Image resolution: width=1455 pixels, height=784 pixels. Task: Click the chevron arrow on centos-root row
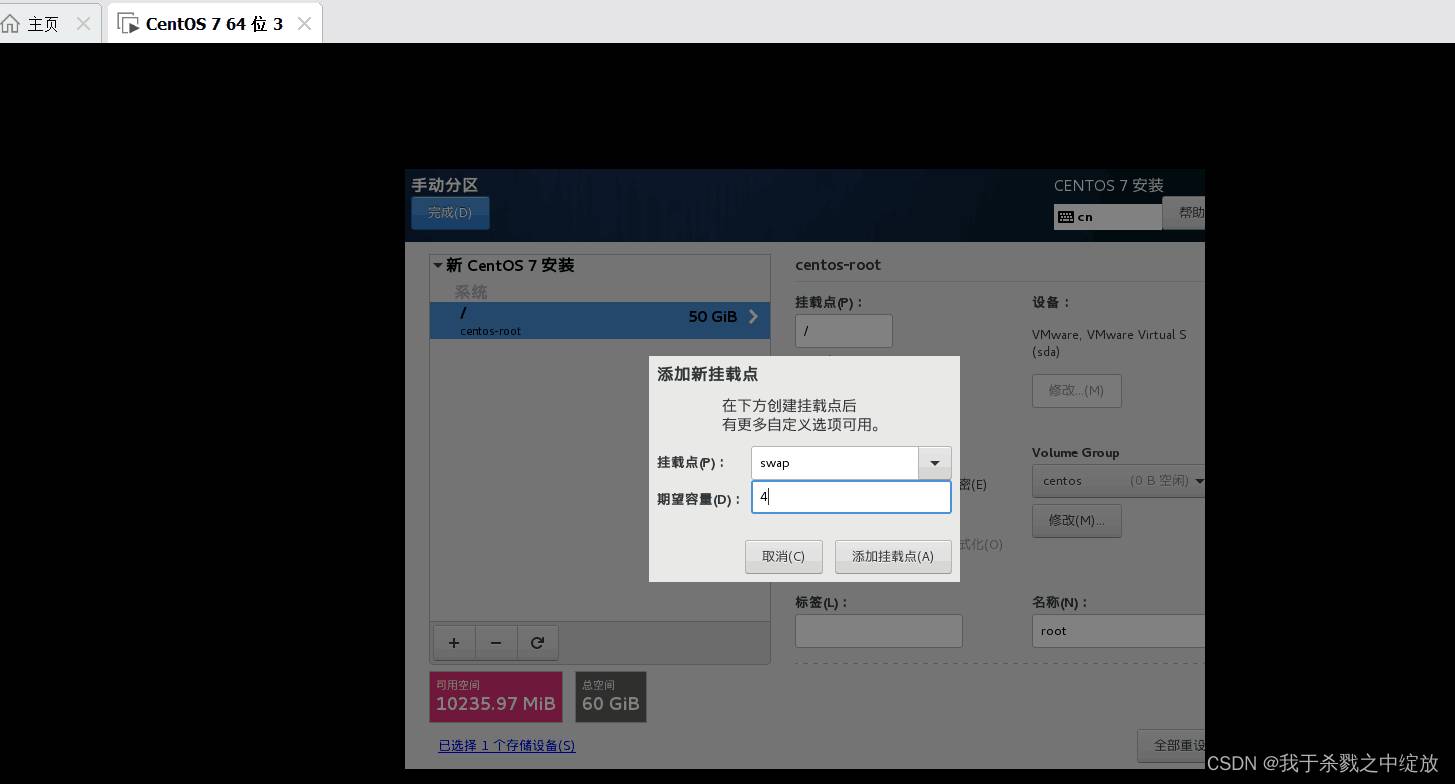pyautogui.click(x=753, y=317)
